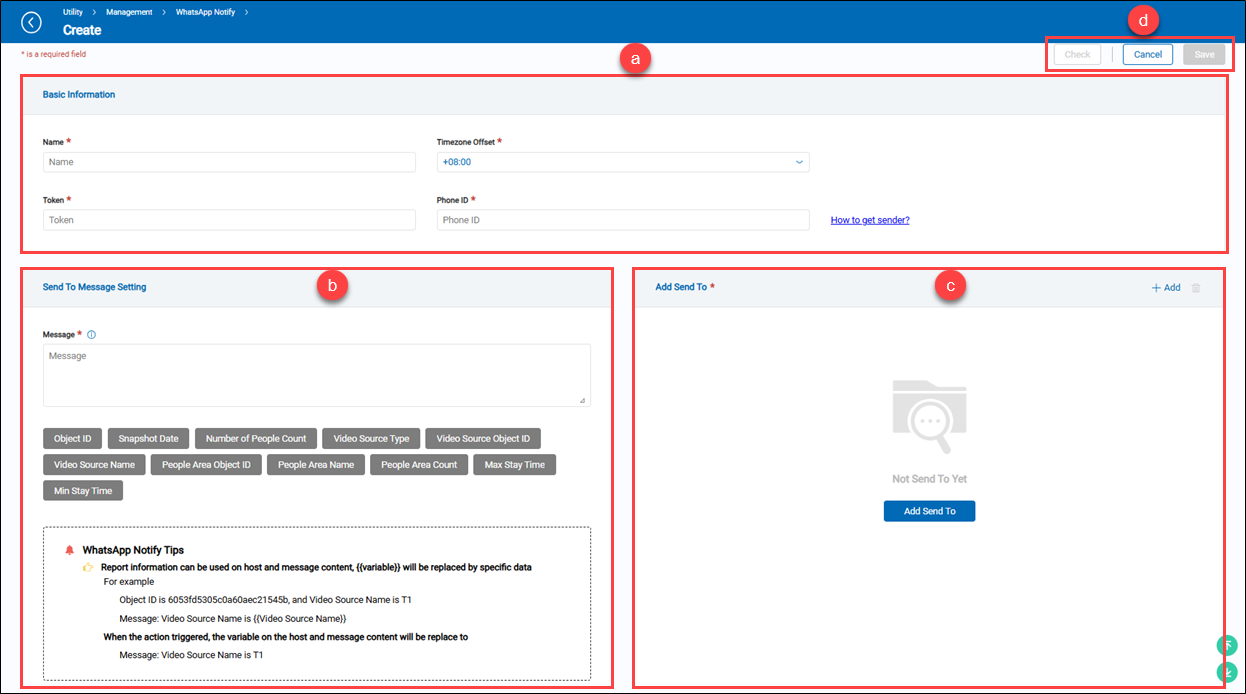Viewport: 1246px width, 694px height.
Task: Open Utility in the breadcrumb
Action: coord(73,12)
